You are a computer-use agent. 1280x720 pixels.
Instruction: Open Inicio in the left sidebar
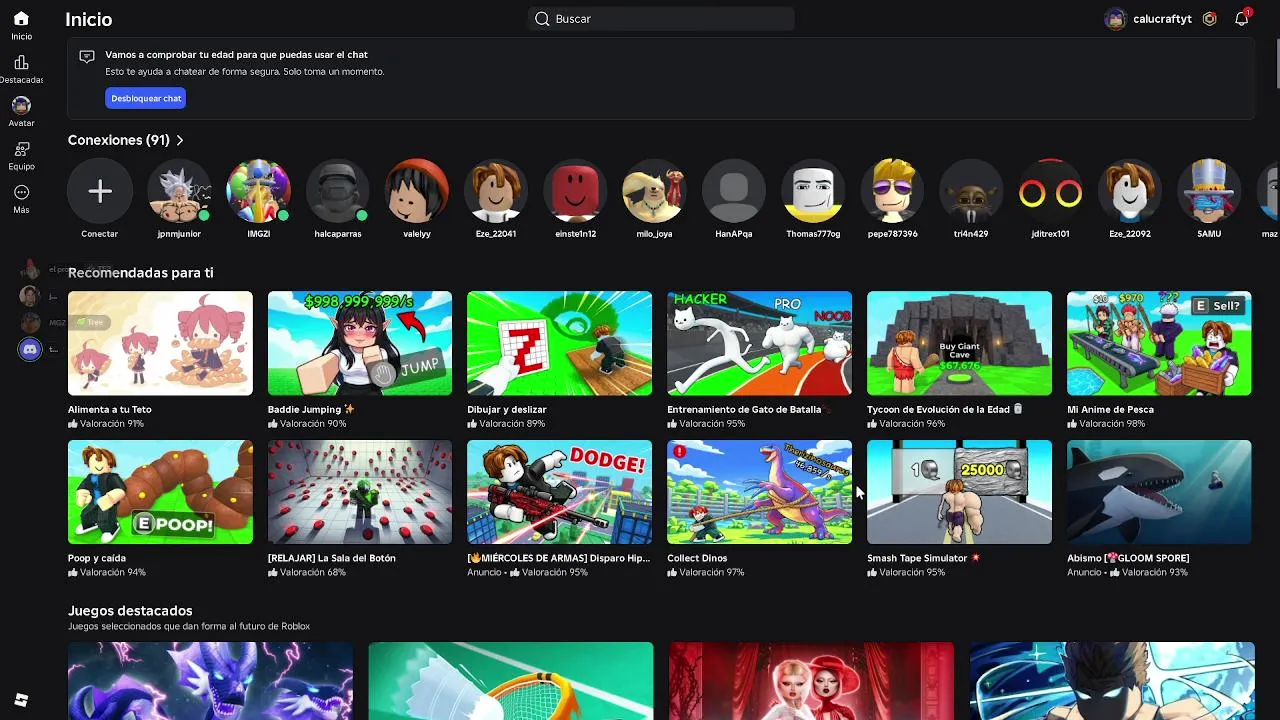click(21, 26)
